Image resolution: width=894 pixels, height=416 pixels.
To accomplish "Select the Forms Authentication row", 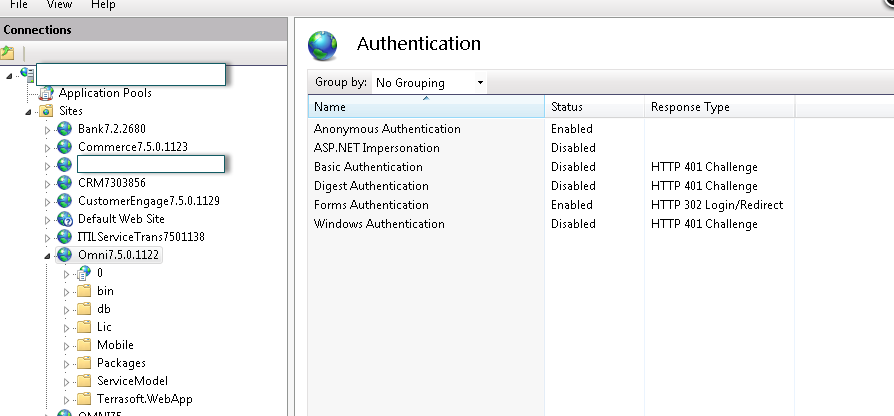I will click(x=371, y=205).
